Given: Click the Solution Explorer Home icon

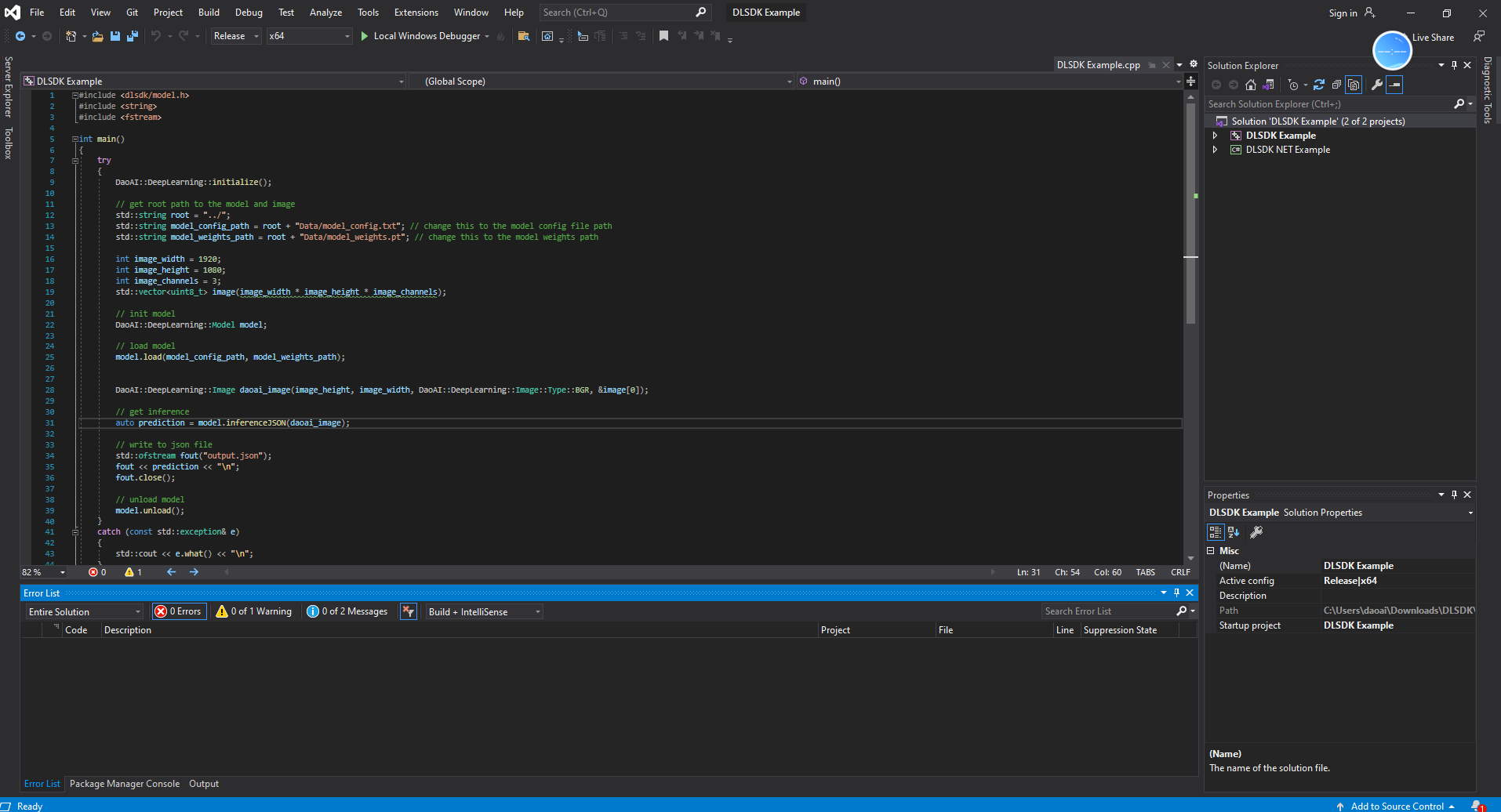Looking at the screenshot, I should [x=1251, y=85].
